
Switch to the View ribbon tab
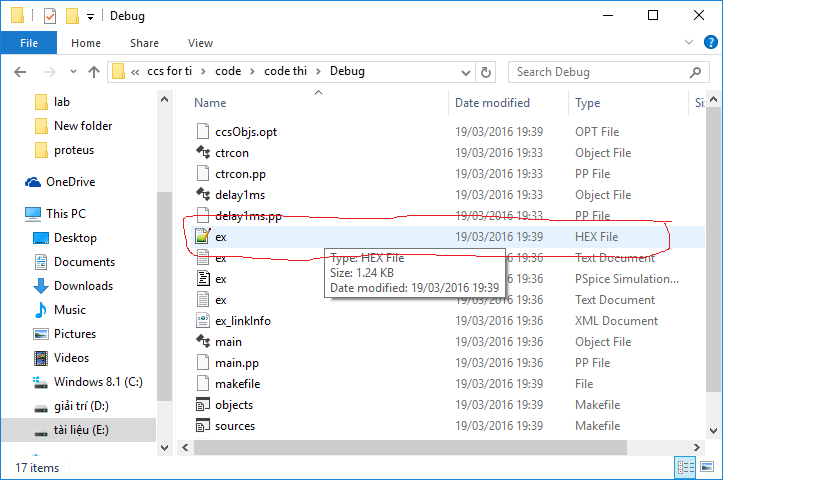click(x=200, y=43)
